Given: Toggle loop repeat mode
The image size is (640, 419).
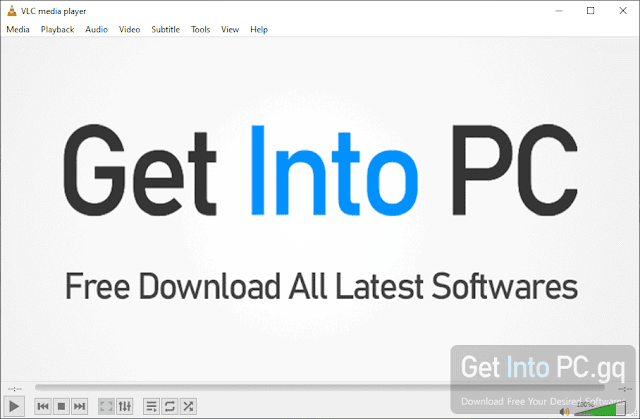Looking at the screenshot, I should point(170,406).
